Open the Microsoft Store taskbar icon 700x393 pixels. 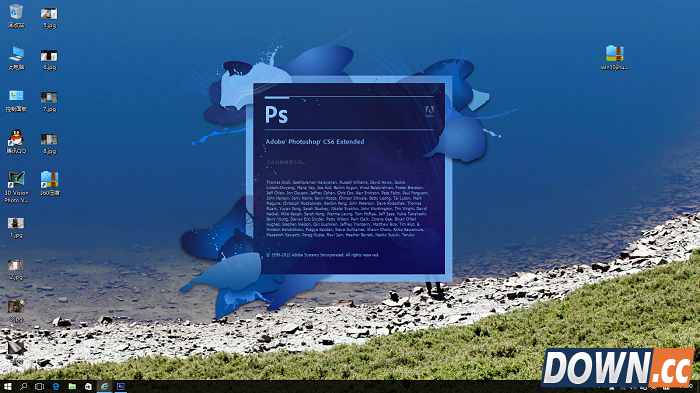pyautogui.click(x=88, y=387)
